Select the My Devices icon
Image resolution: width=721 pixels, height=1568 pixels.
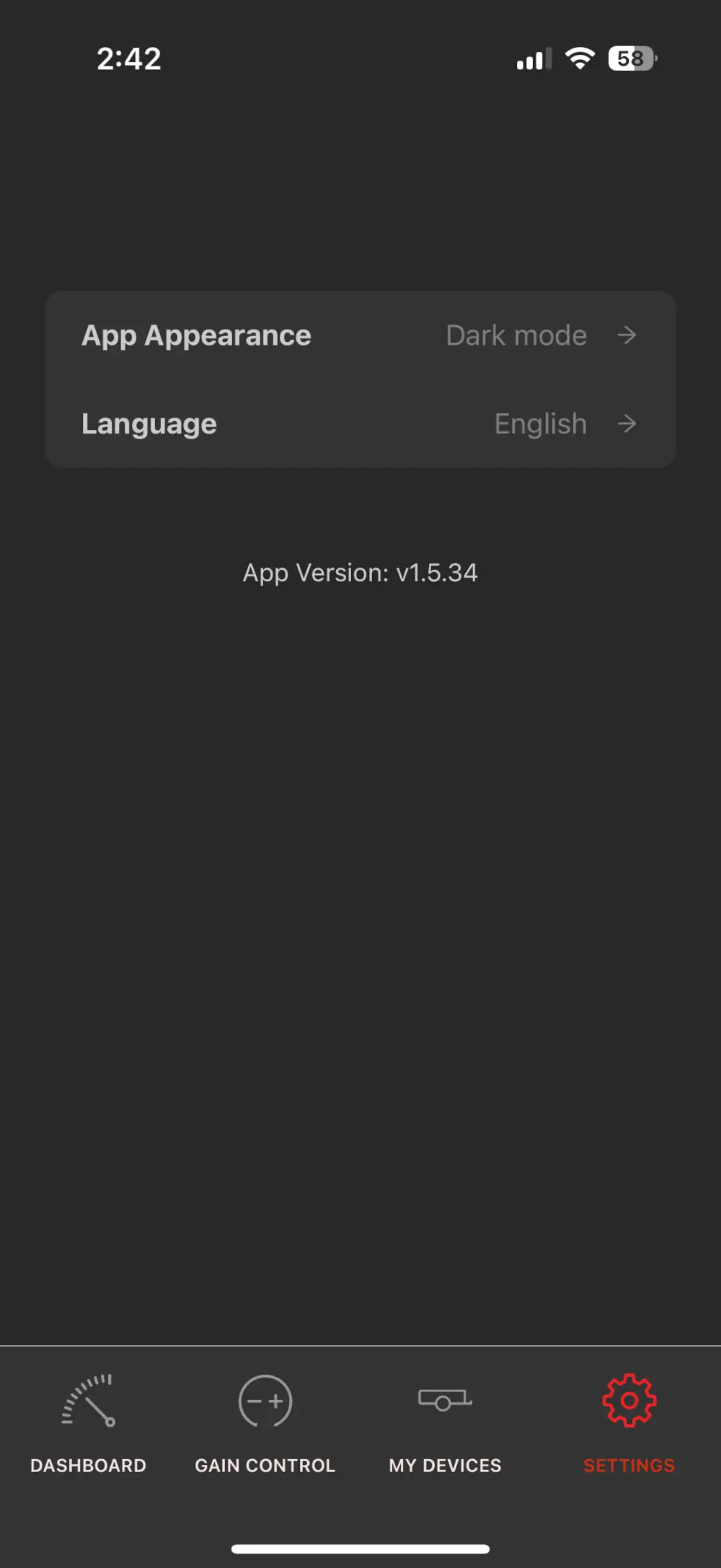point(445,1400)
